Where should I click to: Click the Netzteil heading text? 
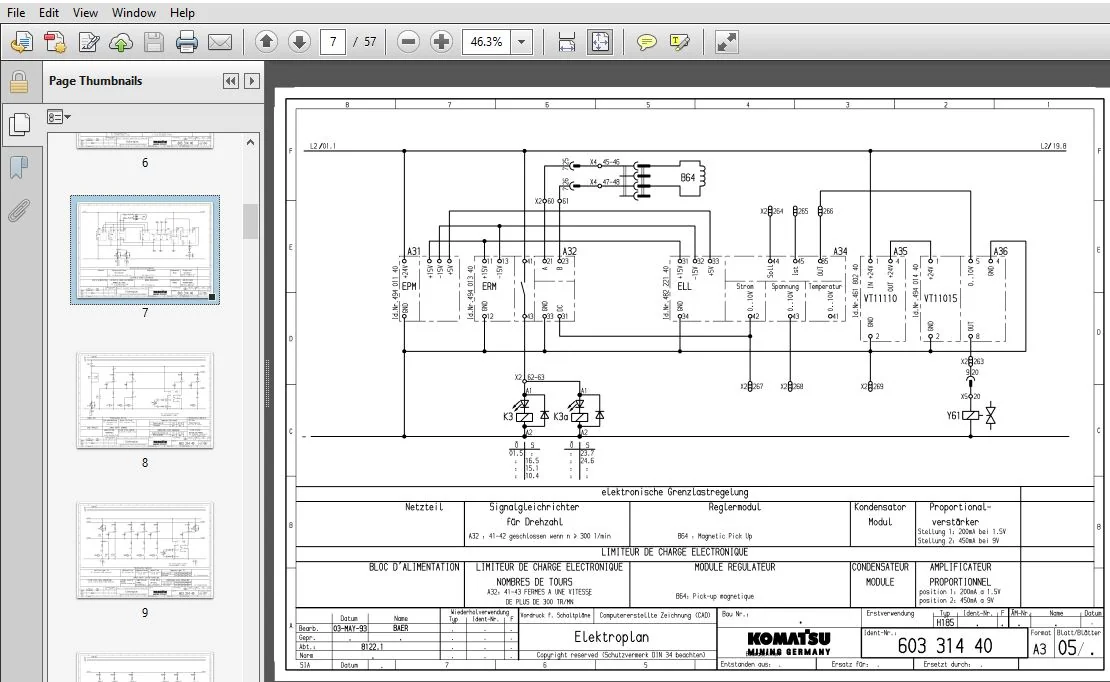click(423, 507)
